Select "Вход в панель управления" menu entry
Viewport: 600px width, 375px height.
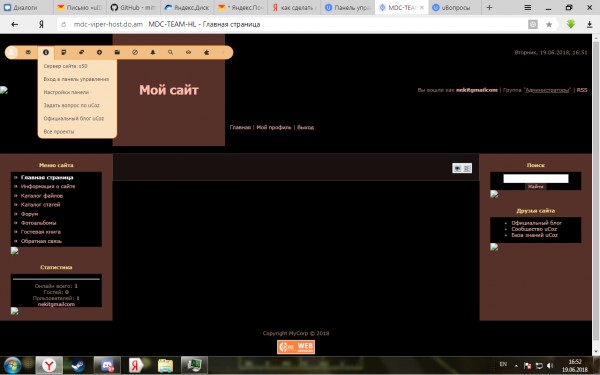[76, 79]
